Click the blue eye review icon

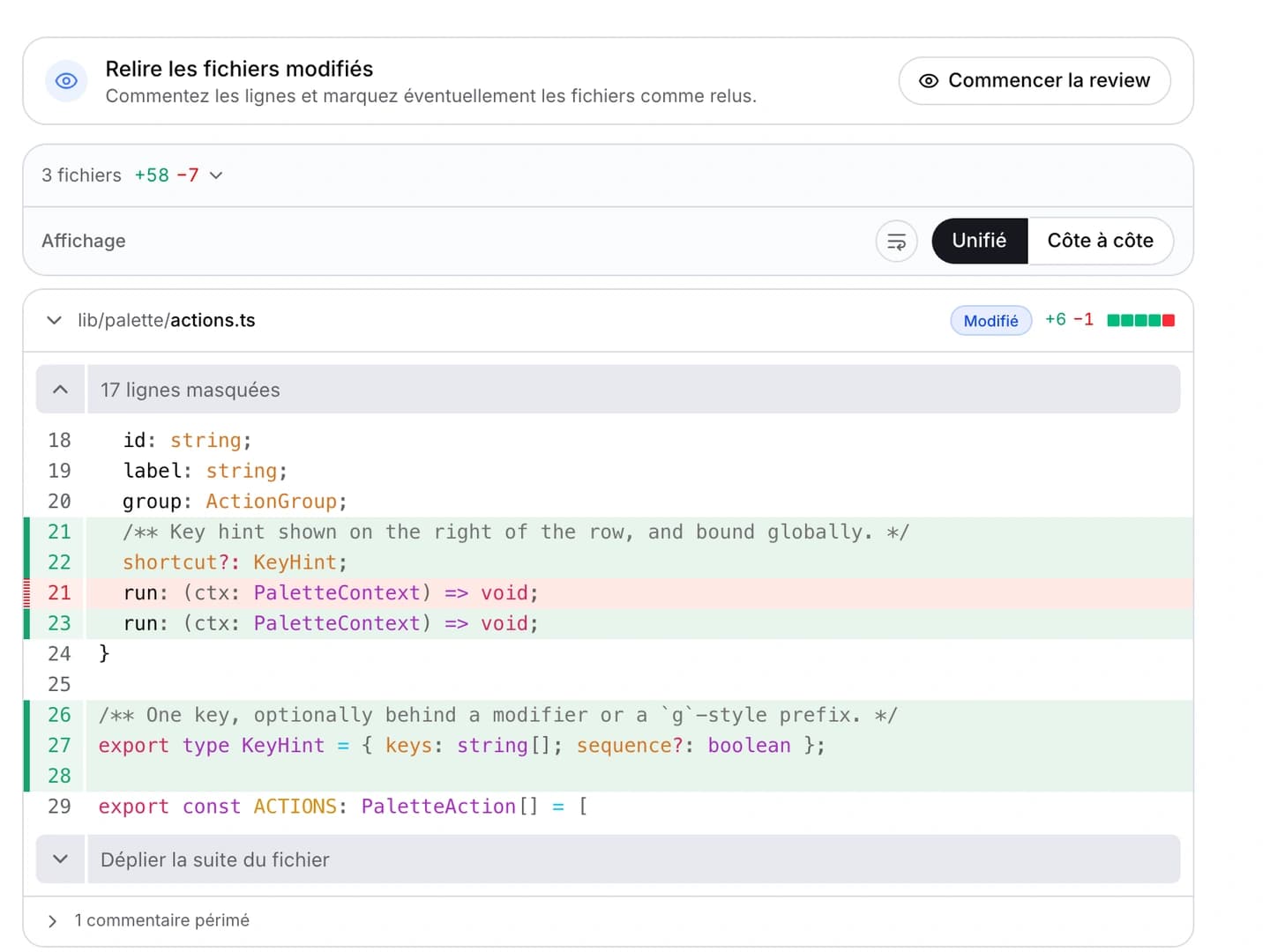point(66,81)
